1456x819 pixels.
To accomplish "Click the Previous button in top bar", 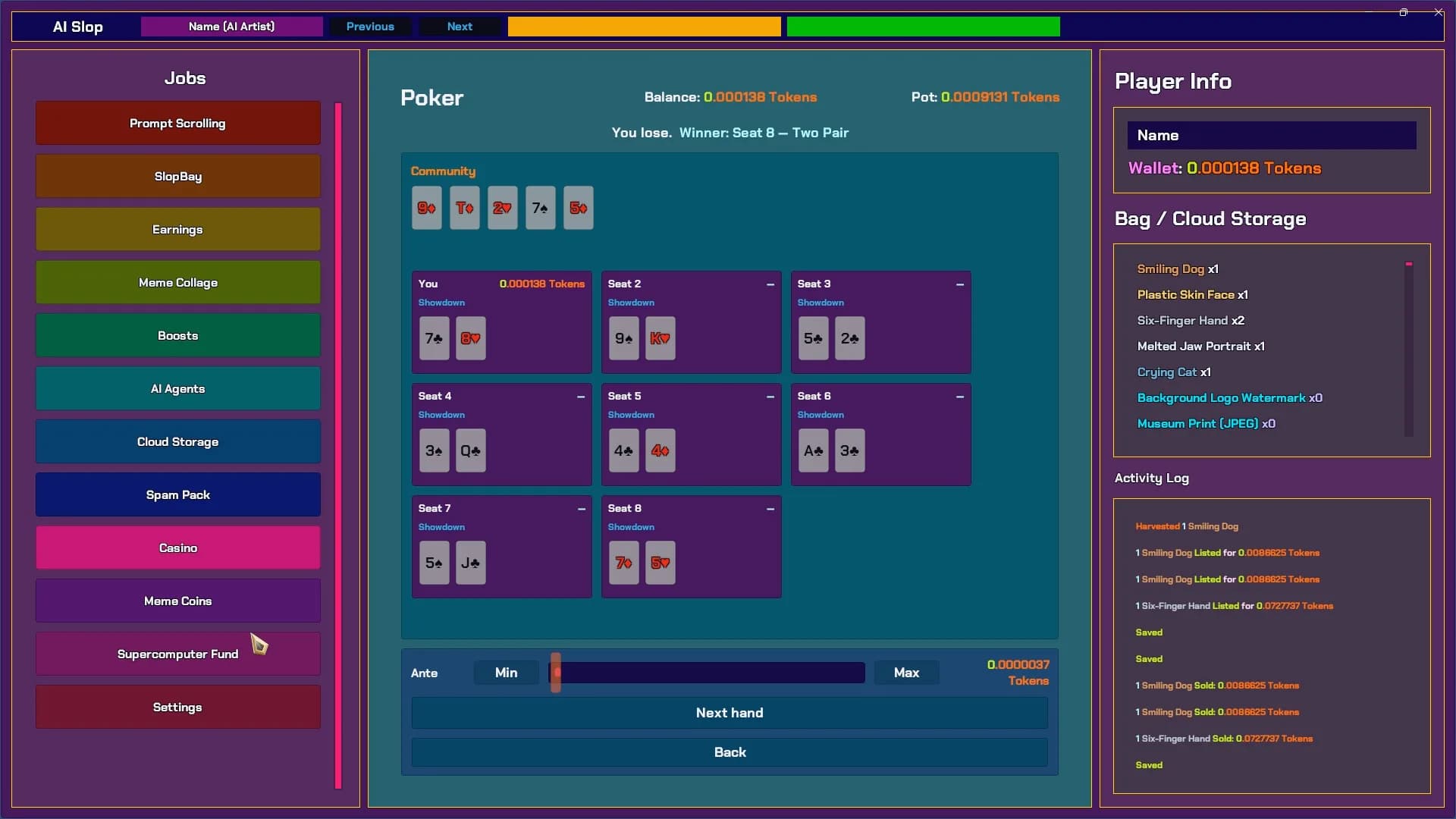I will [370, 27].
